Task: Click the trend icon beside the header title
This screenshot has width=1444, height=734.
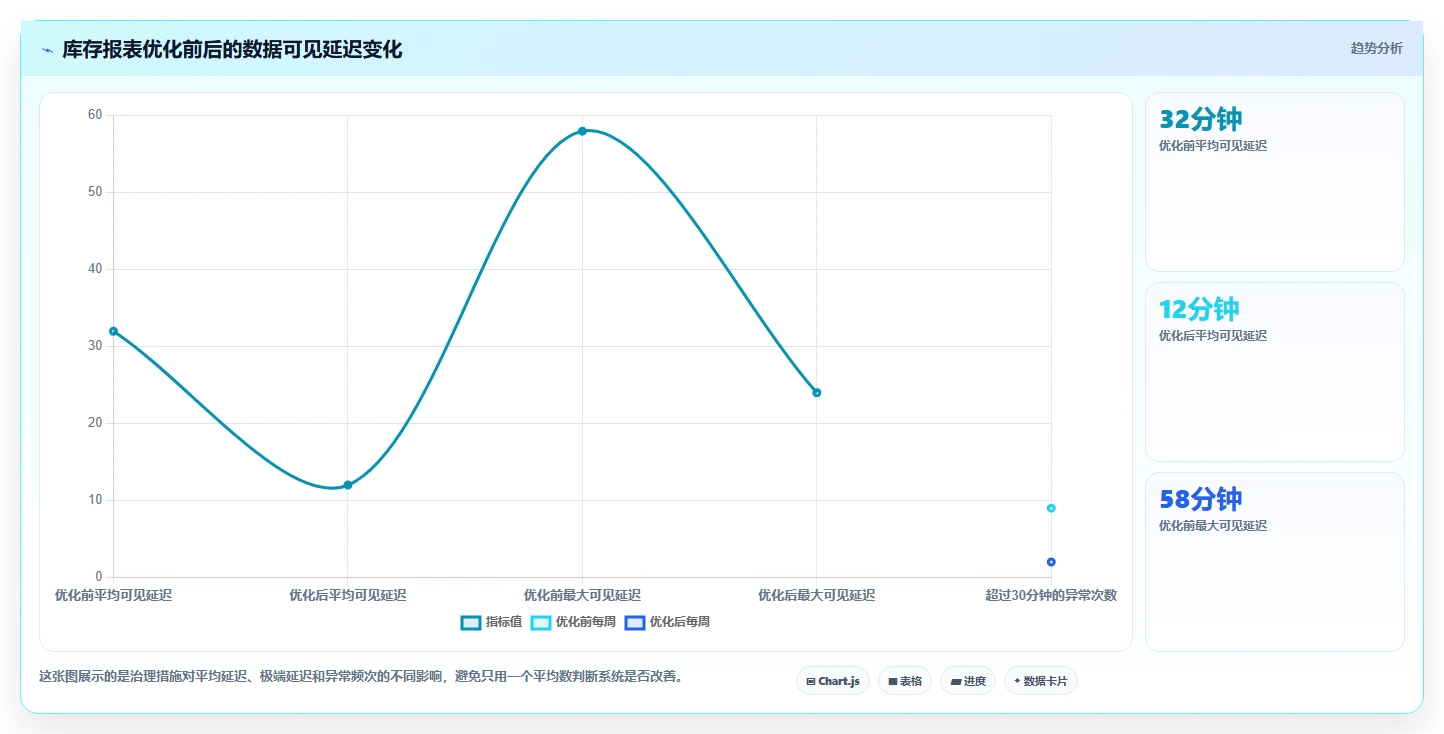Action: [48, 50]
